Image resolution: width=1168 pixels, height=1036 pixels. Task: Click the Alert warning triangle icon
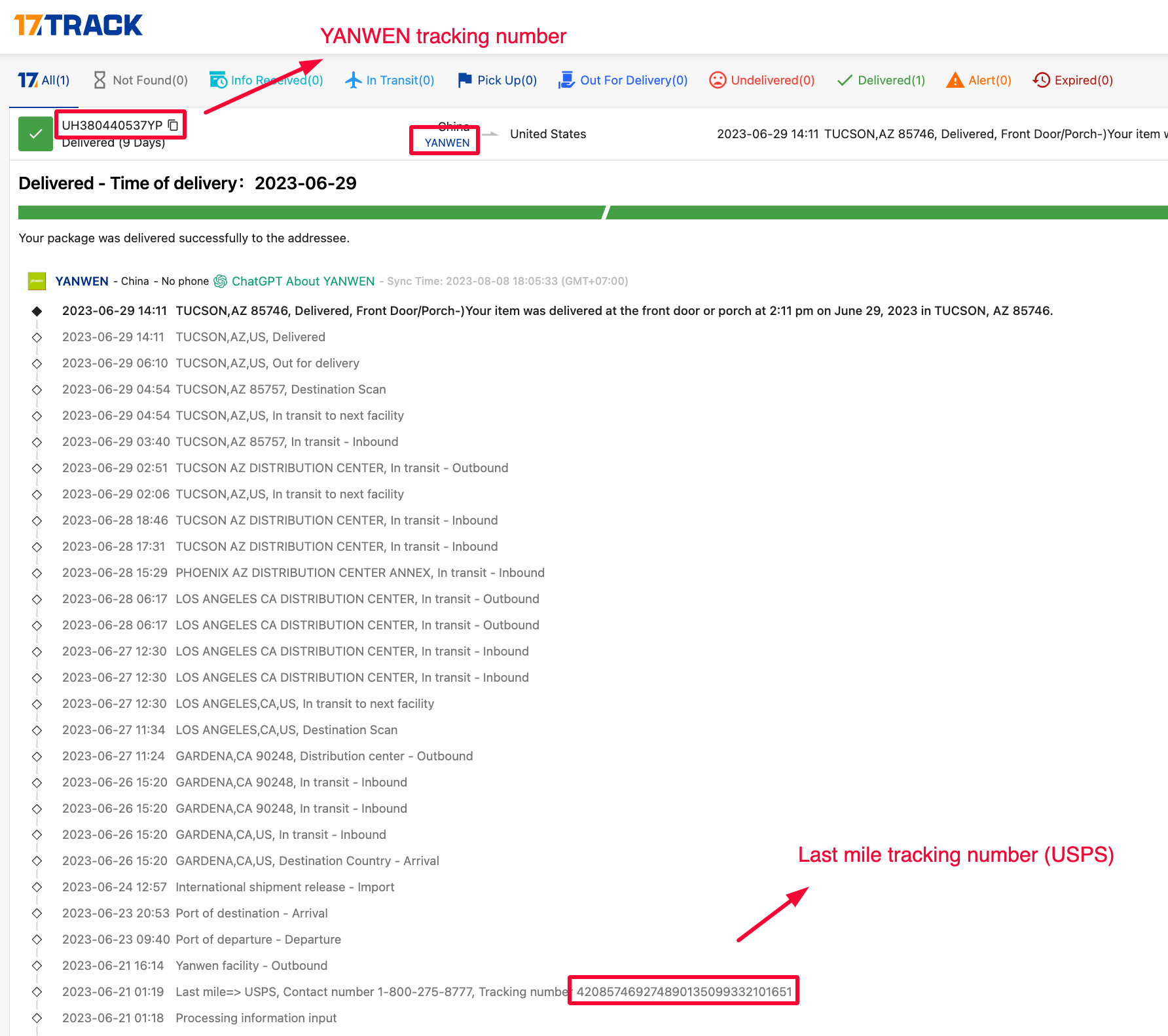click(x=955, y=80)
